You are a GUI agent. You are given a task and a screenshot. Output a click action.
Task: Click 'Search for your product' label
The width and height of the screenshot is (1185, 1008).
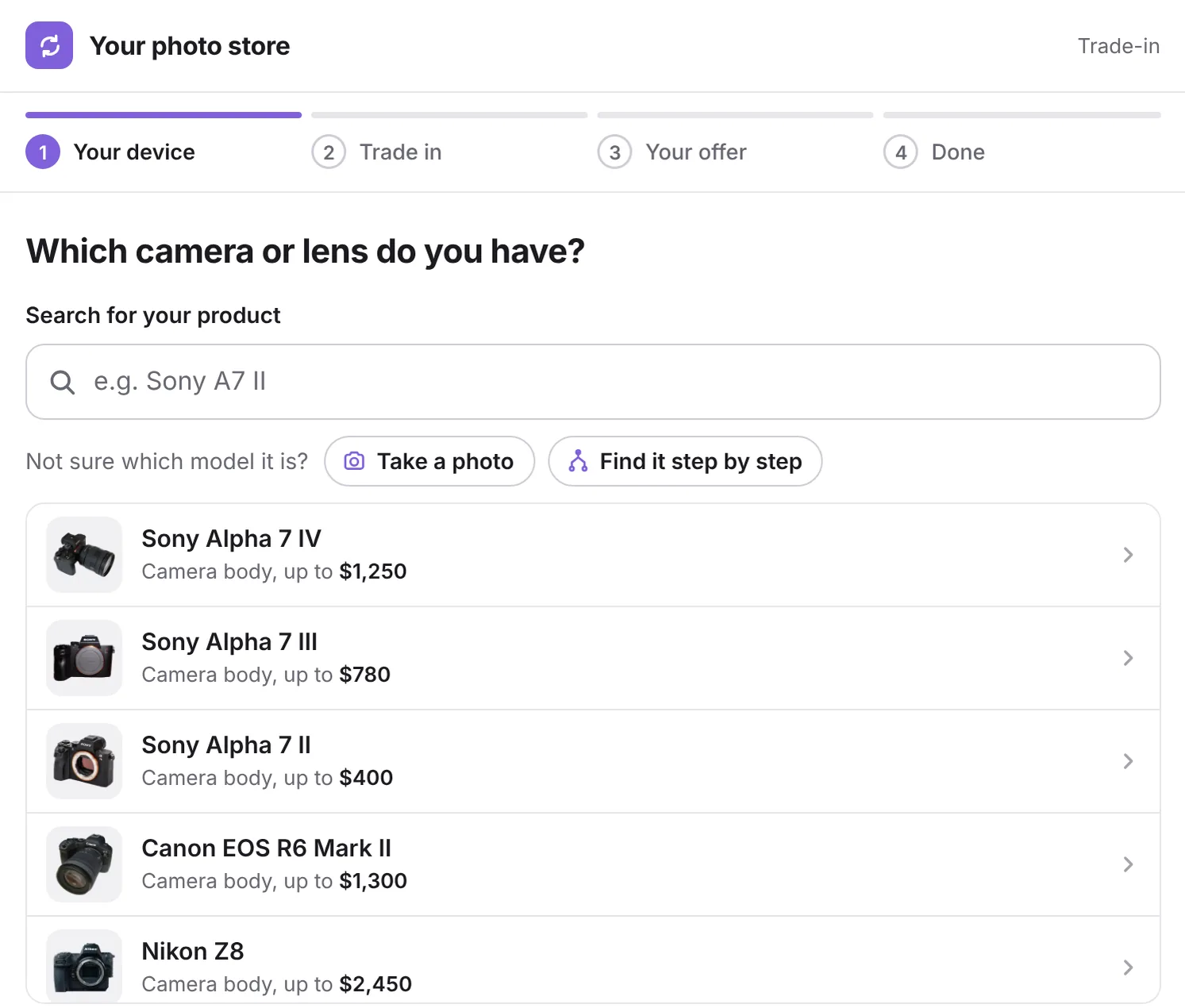[x=153, y=315]
